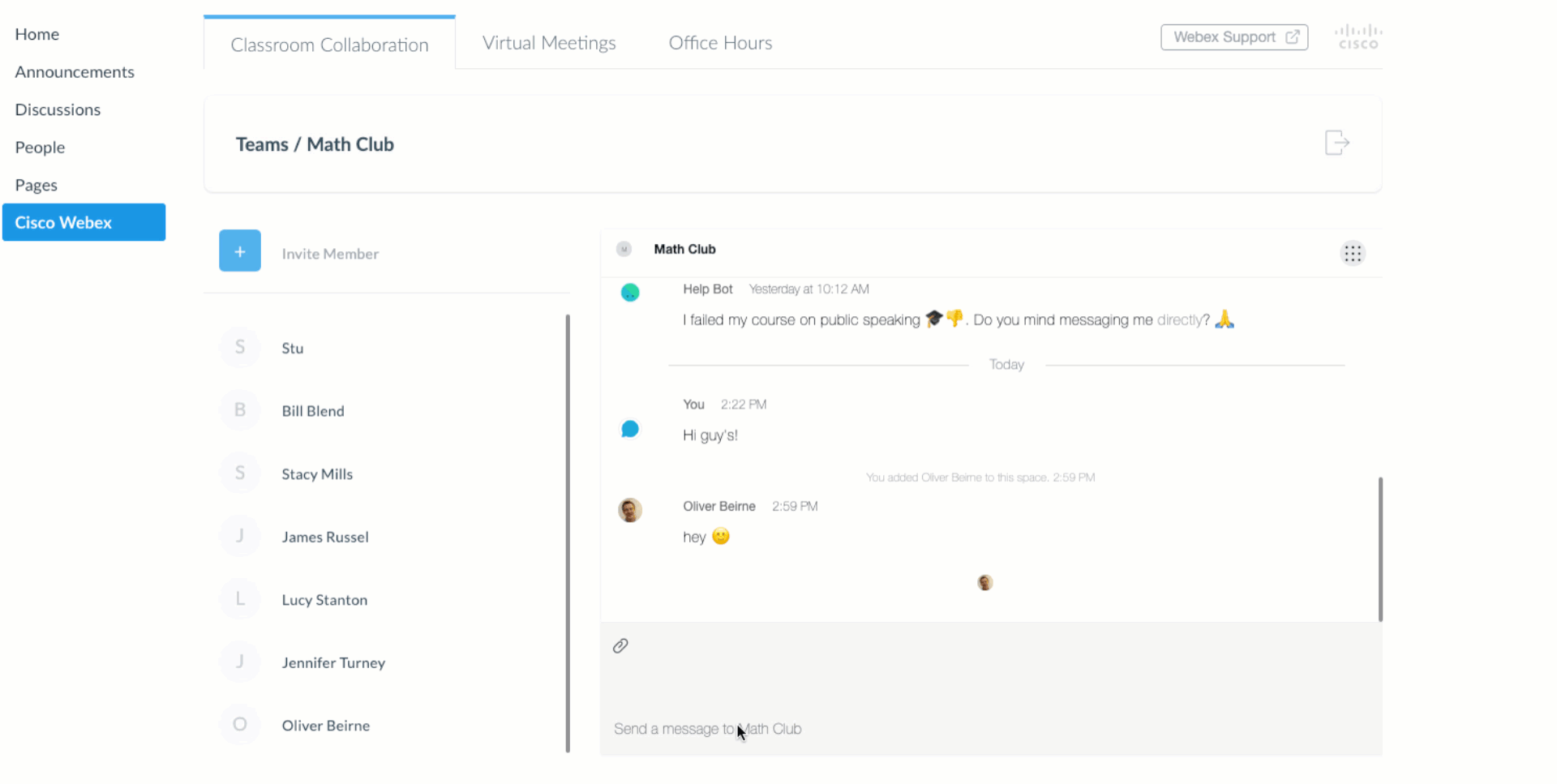The width and height of the screenshot is (1557, 784).
Task: Click Stu's avatar initial circle
Action: point(240,347)
